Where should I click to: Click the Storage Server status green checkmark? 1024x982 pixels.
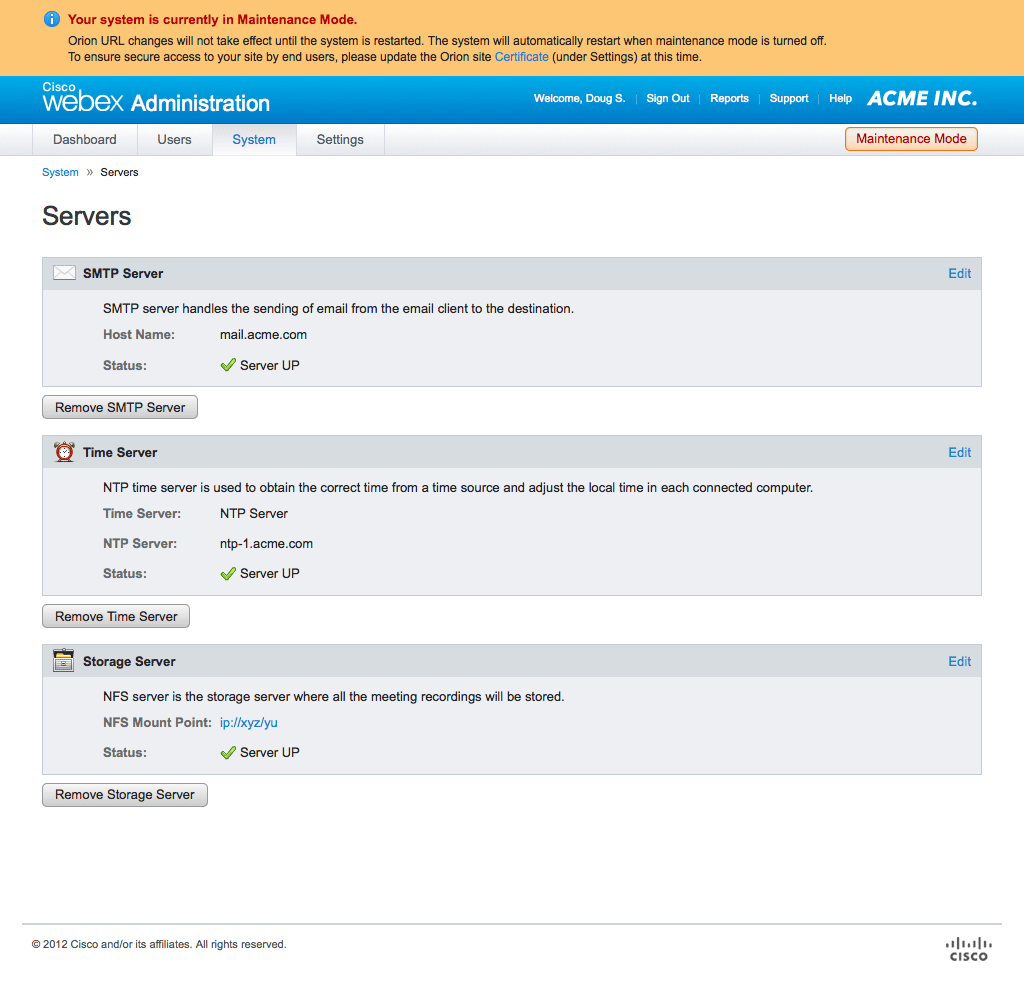228,752
